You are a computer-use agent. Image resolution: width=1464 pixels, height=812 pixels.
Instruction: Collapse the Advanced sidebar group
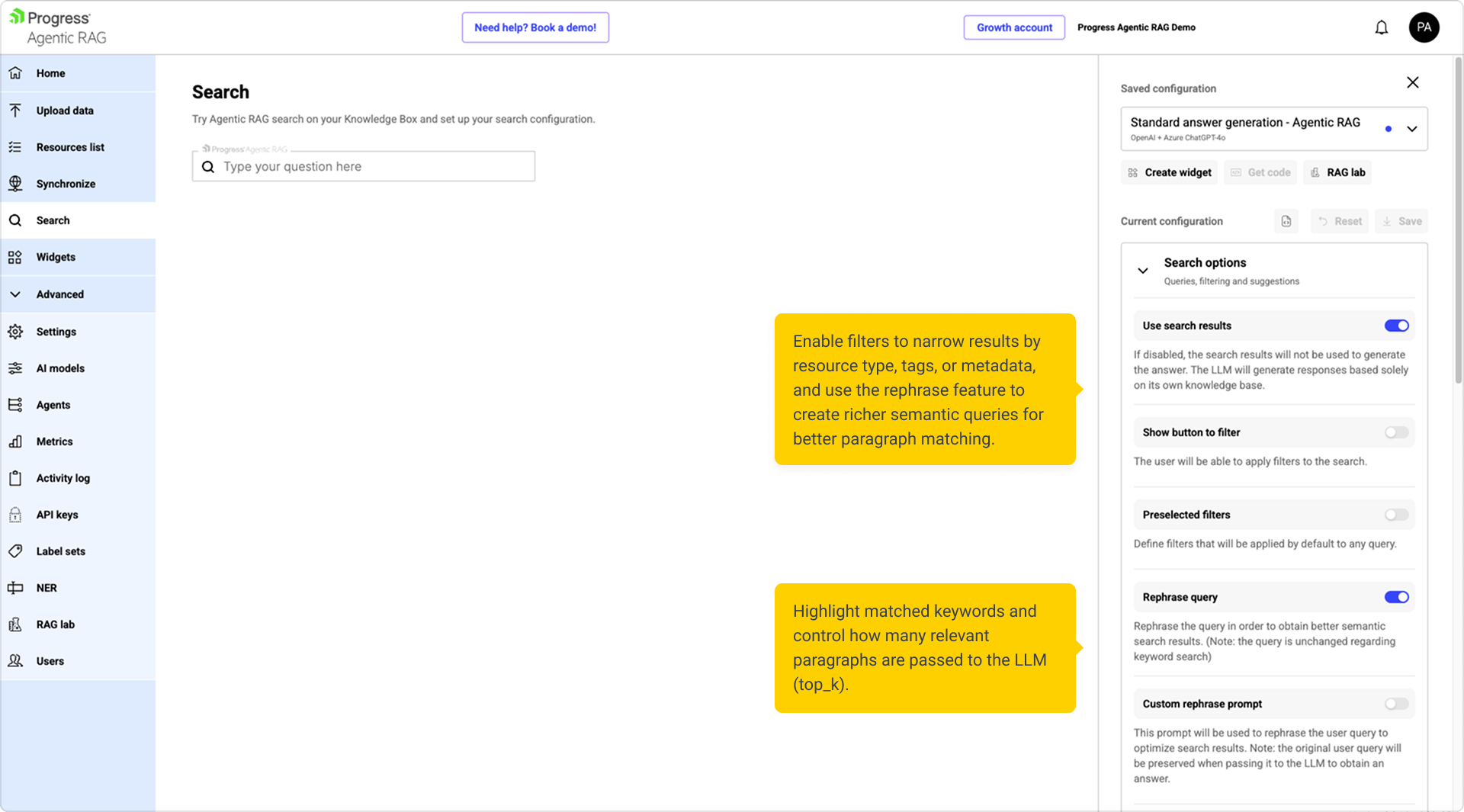15,294
